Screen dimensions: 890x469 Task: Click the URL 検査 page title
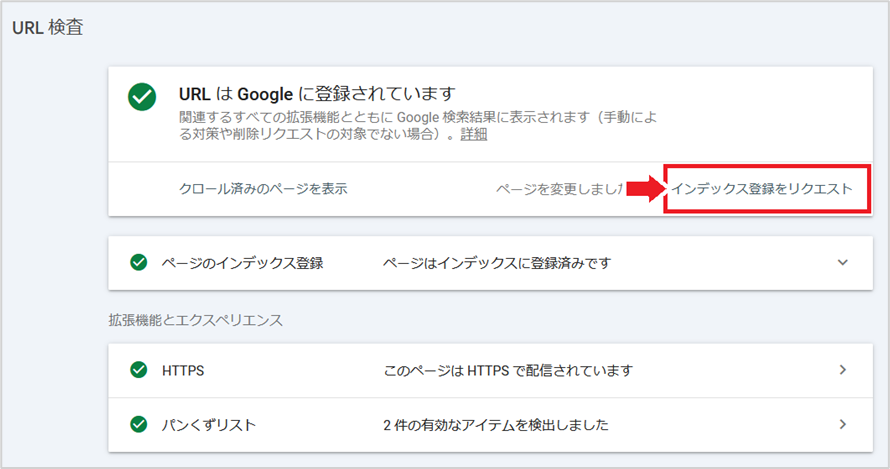pos(48,27)
